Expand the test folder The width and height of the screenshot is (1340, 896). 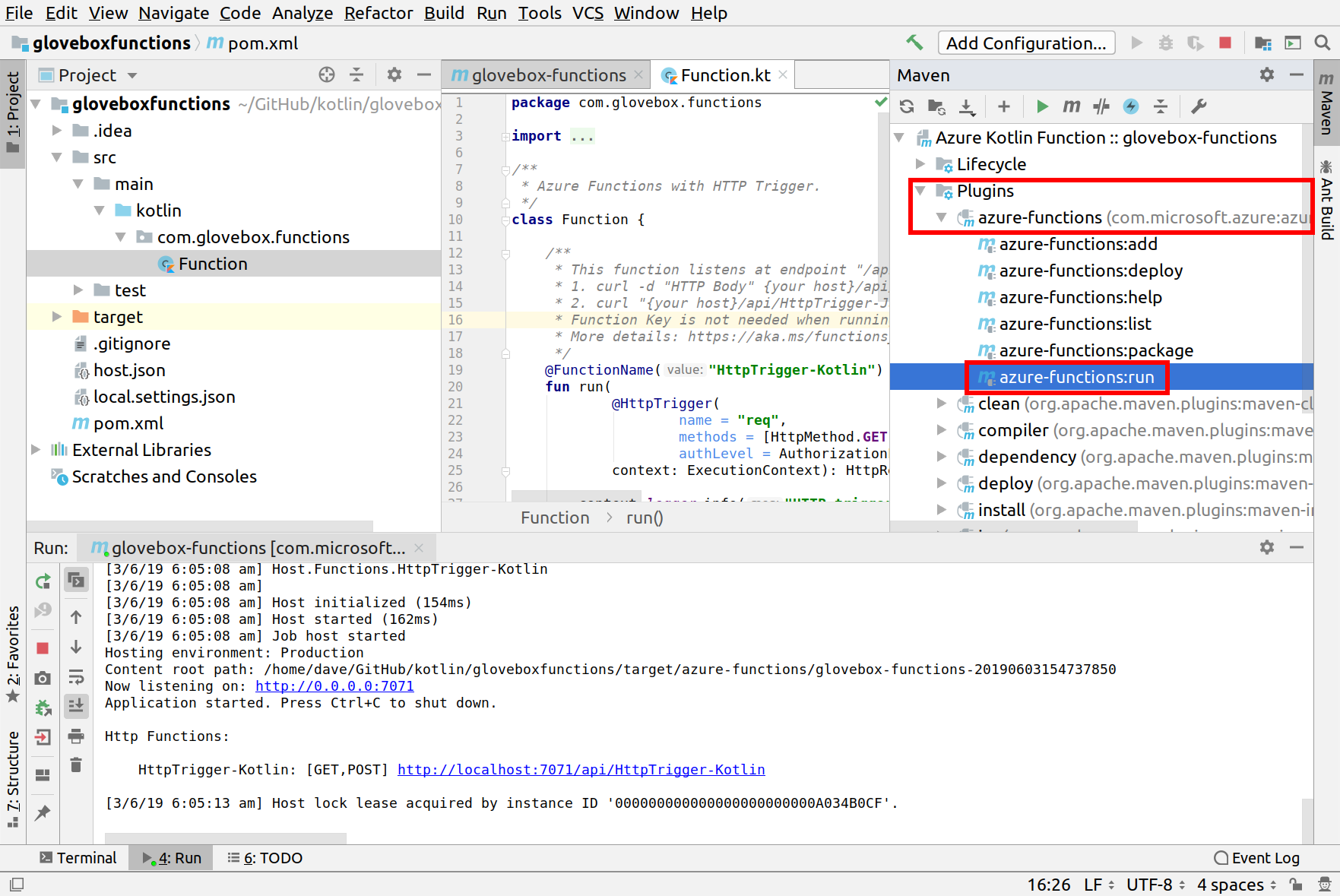click(78, 290)
